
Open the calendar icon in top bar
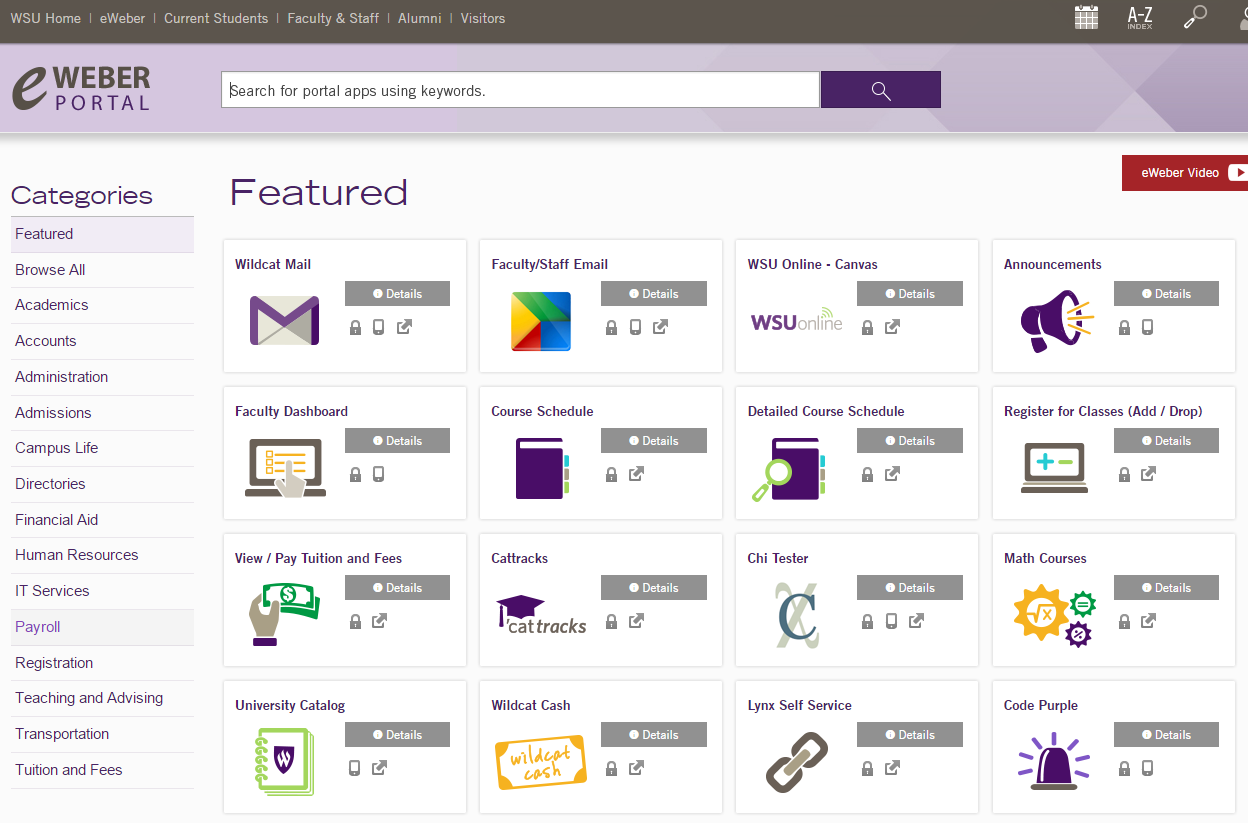pyautogui.click(x=1086, y=18)
